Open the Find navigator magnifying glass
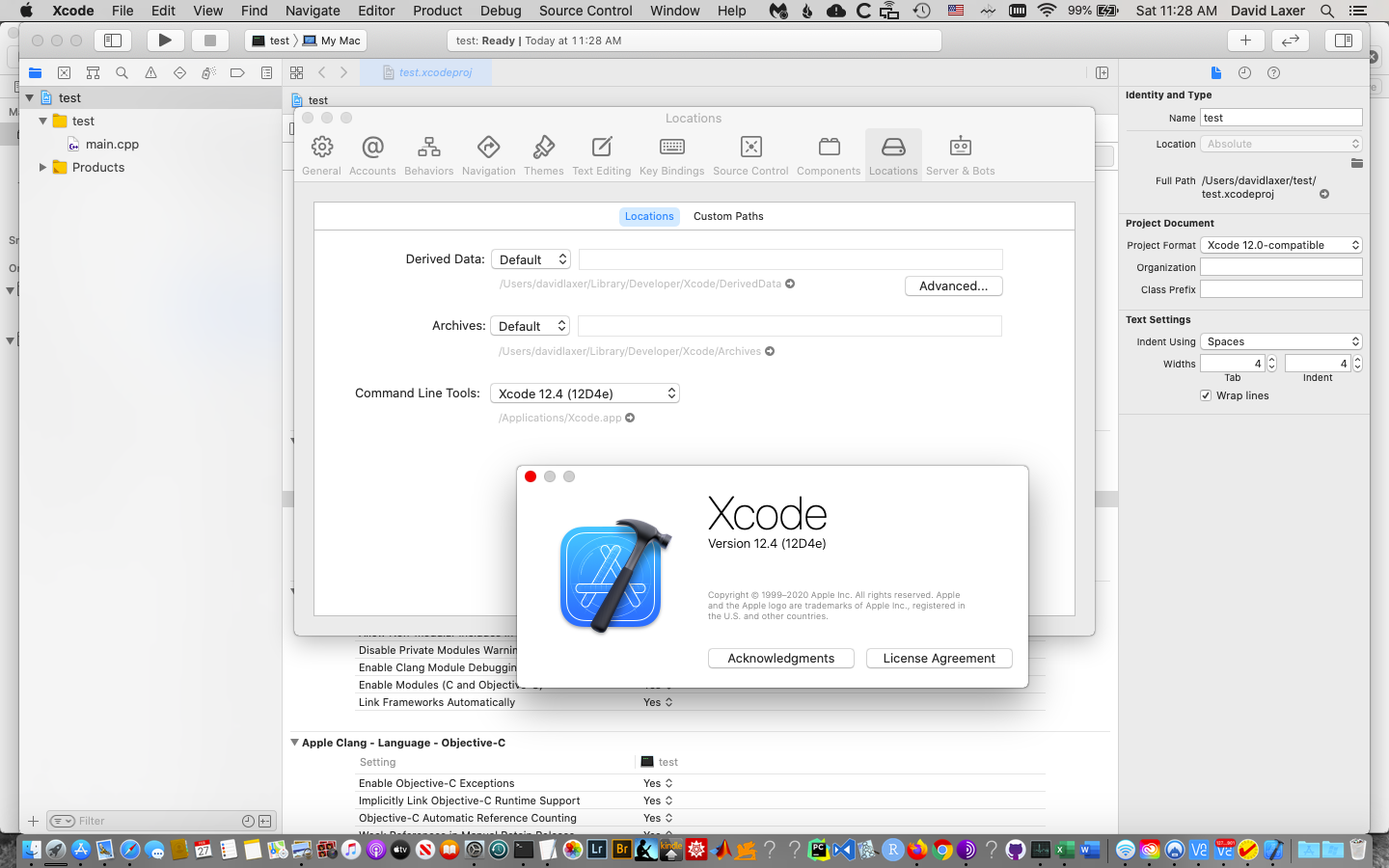 (x=121, y=72)
